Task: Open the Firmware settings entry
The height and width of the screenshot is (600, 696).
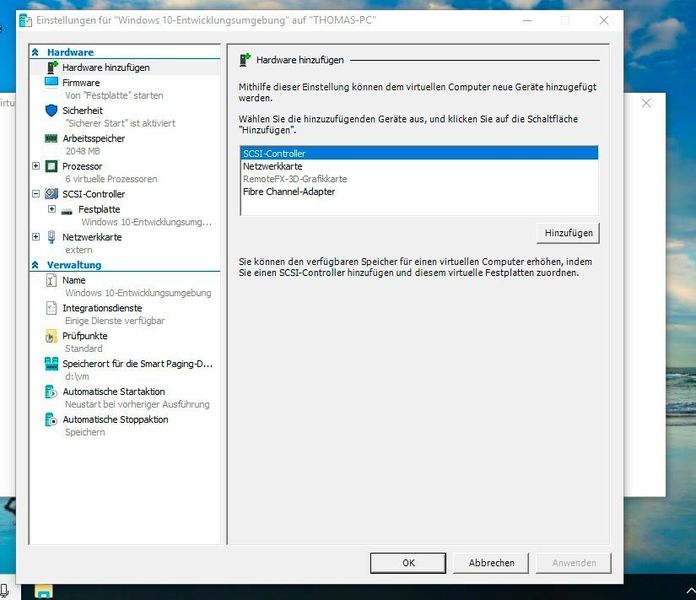Action: (81, 83)
